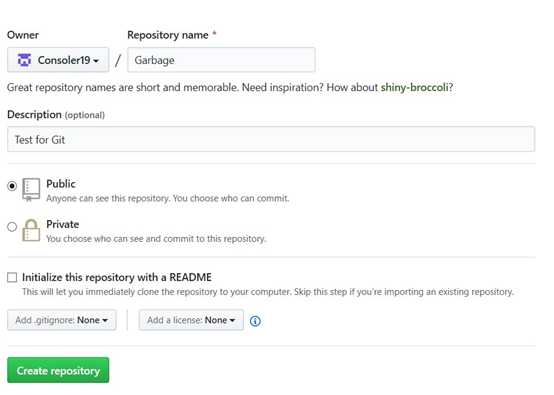The image size is (554, 395).
Task: Focus the Repository name field containing Garbage
Action: 221,60
